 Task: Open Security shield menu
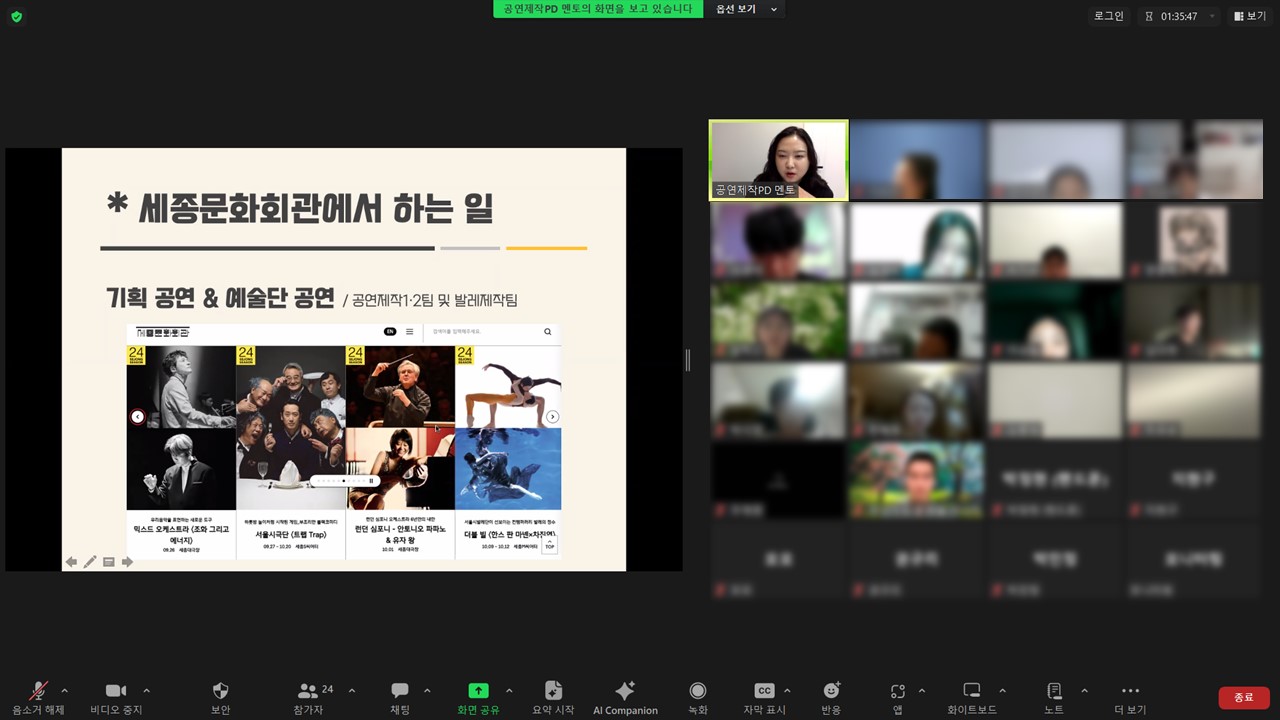click(221, 697)
